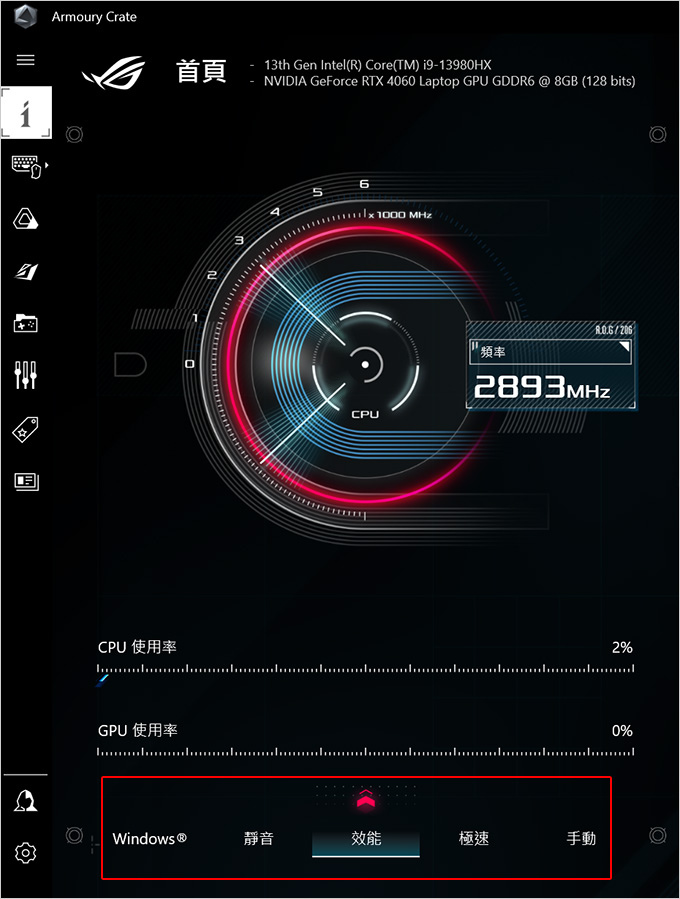
Task: Select the 靜音 silent mode
Action: 259,839
